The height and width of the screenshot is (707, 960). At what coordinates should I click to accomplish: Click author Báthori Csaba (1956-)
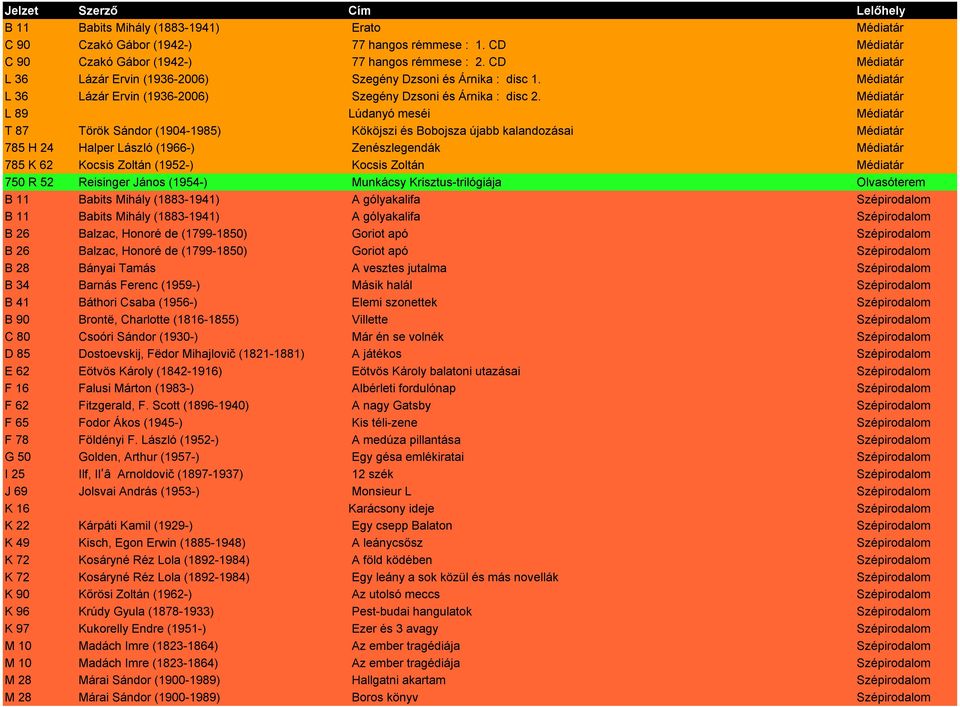(x=138, y=302)
